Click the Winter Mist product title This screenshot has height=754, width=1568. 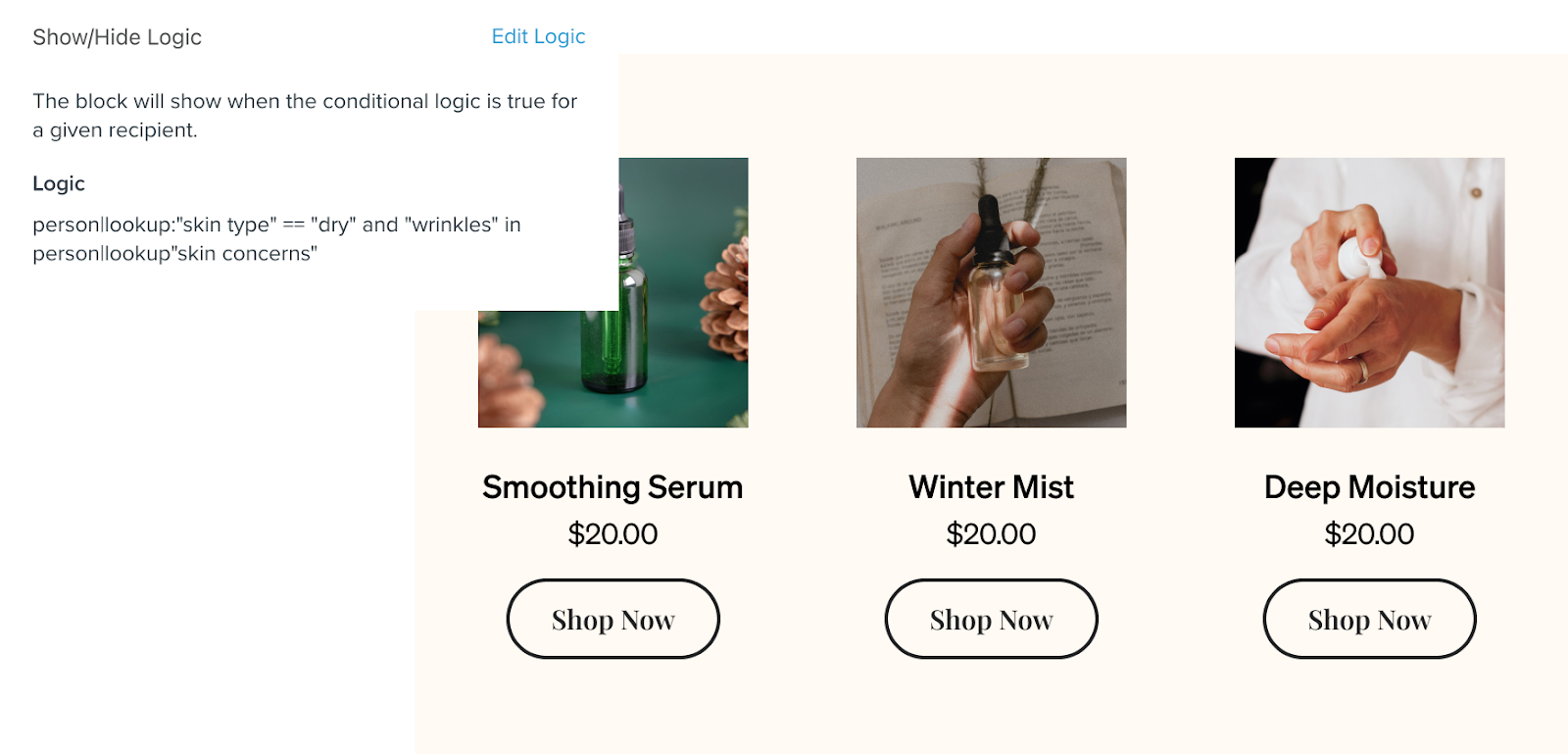click(x=991, y=487)
